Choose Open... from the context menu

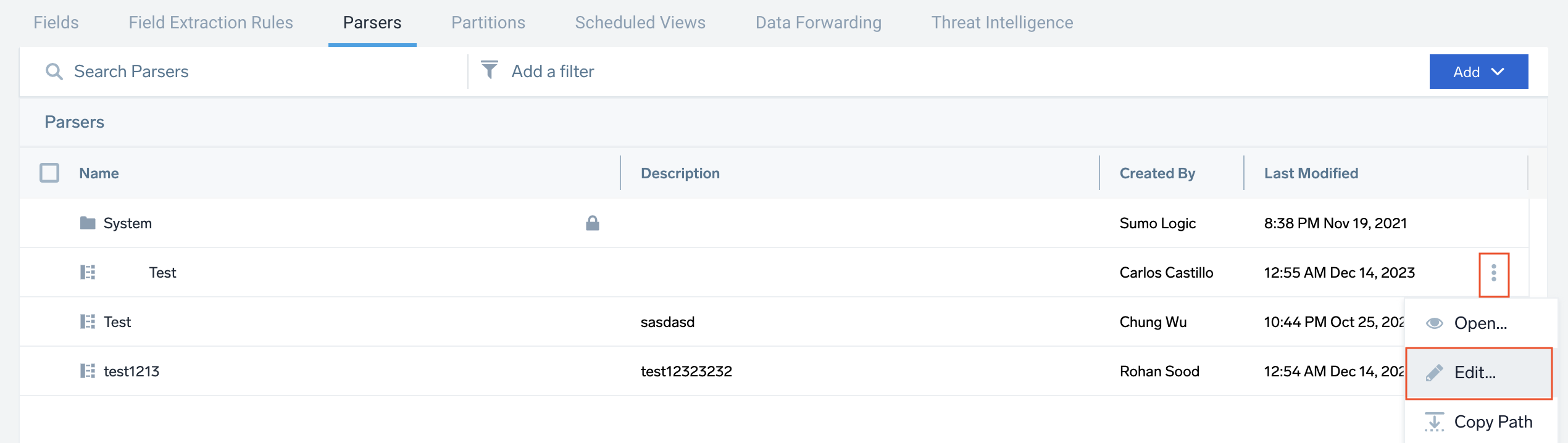click(1480, 323)
